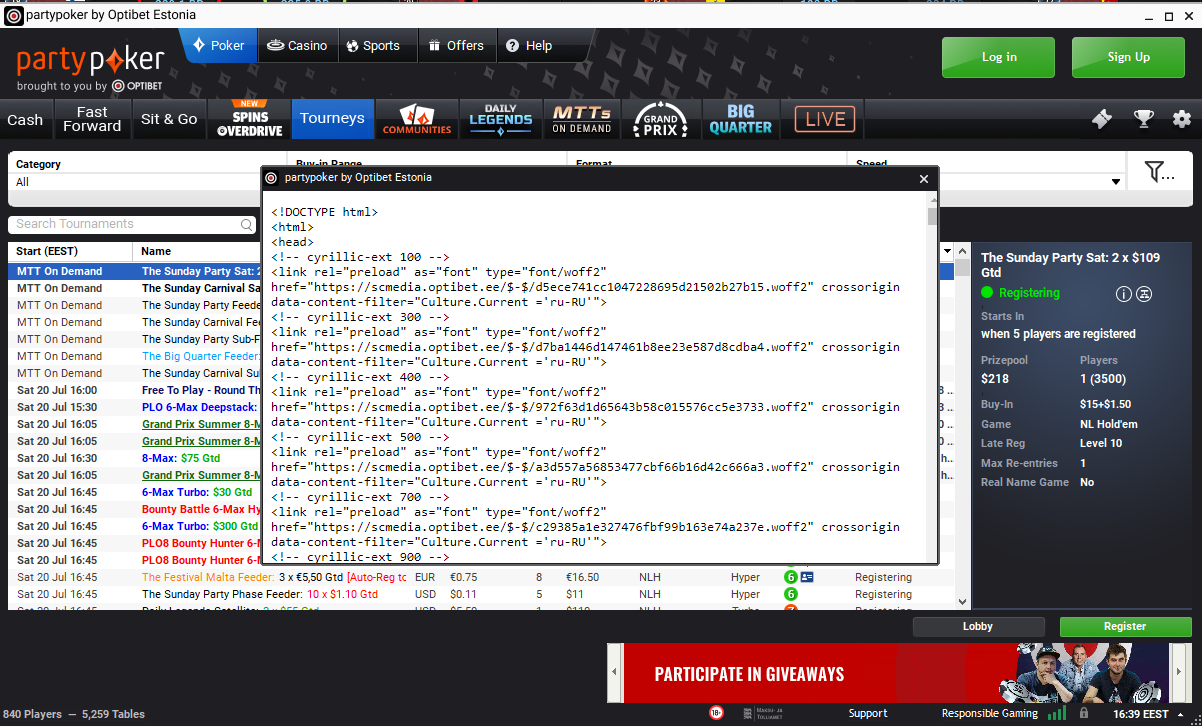The image size is (1202, 727).
Task: Open the advanced filter funnel options
Action: pos(1159,172)
